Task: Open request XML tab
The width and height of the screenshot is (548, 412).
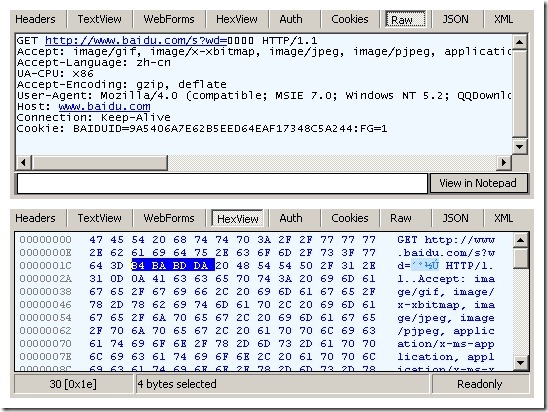Action: pos(504,19)
